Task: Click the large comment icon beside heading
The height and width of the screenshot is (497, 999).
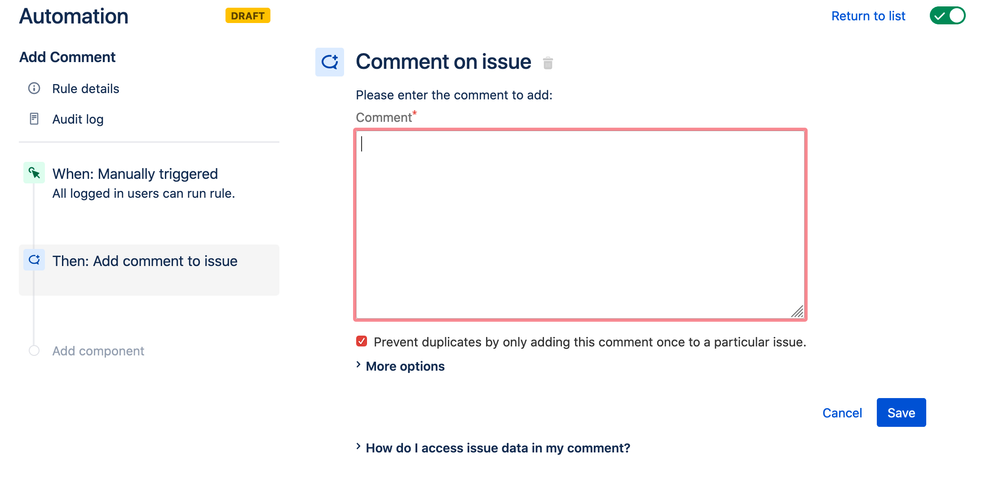Action: (329, 62)
